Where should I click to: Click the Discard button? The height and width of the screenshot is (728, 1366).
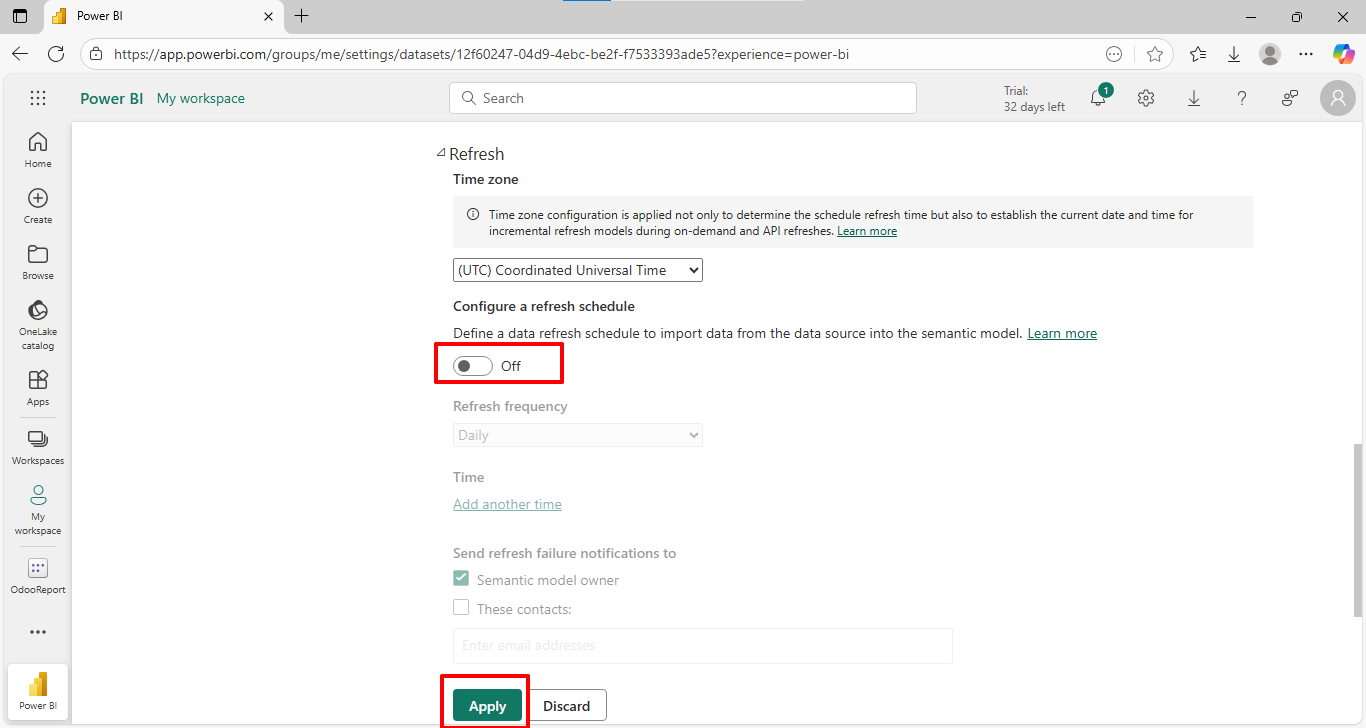coord(567,706)
